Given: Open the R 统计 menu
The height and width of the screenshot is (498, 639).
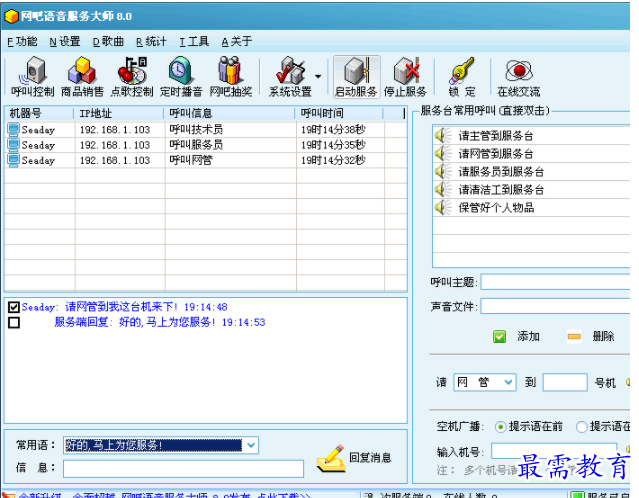Looking at the screenshot, I should coord(151,42).
